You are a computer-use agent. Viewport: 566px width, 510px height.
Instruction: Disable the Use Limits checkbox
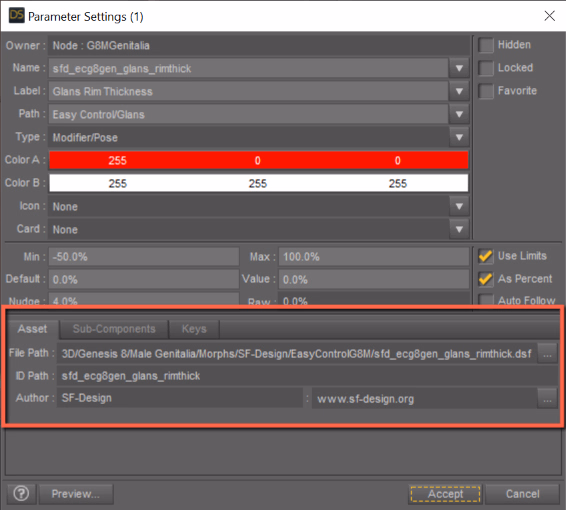tap(486, 256)
